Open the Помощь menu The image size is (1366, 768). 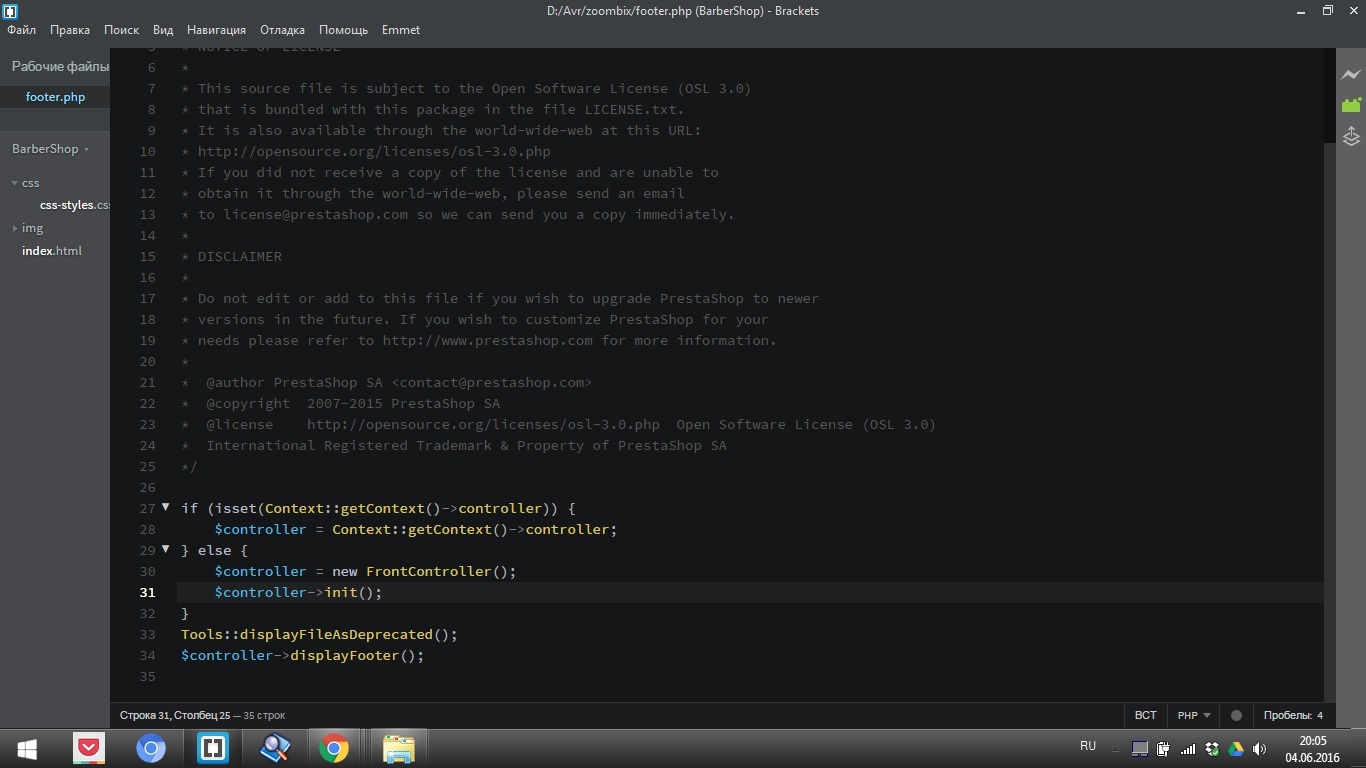tap(344, 30)
